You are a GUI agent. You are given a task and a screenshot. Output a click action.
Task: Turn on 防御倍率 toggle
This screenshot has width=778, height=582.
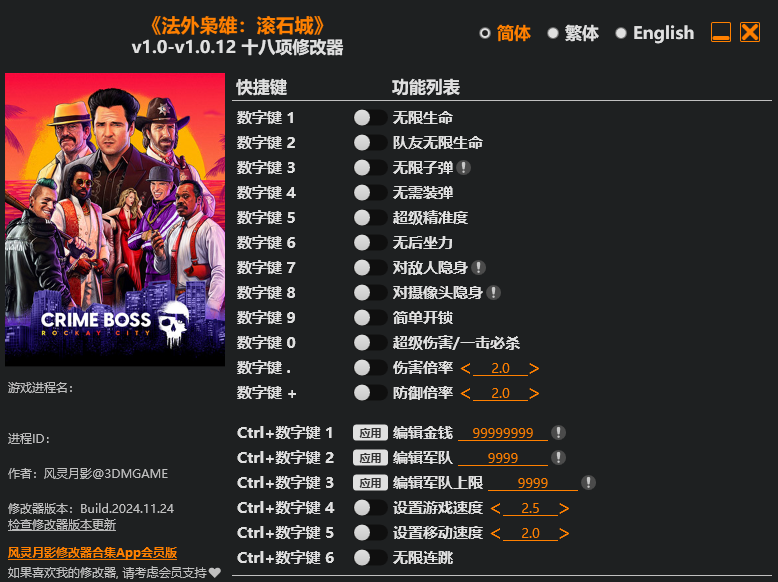coord(370,393)
